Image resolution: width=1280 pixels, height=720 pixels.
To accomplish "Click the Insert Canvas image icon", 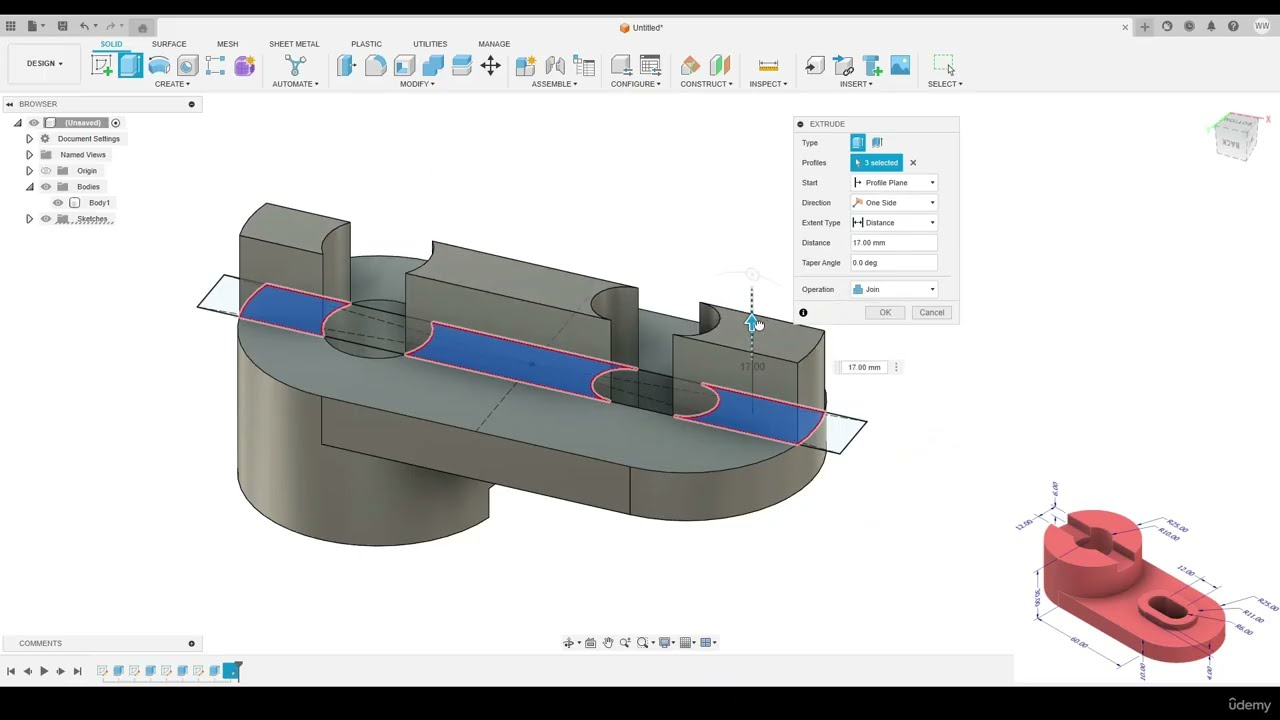I will tap(900, 66).
